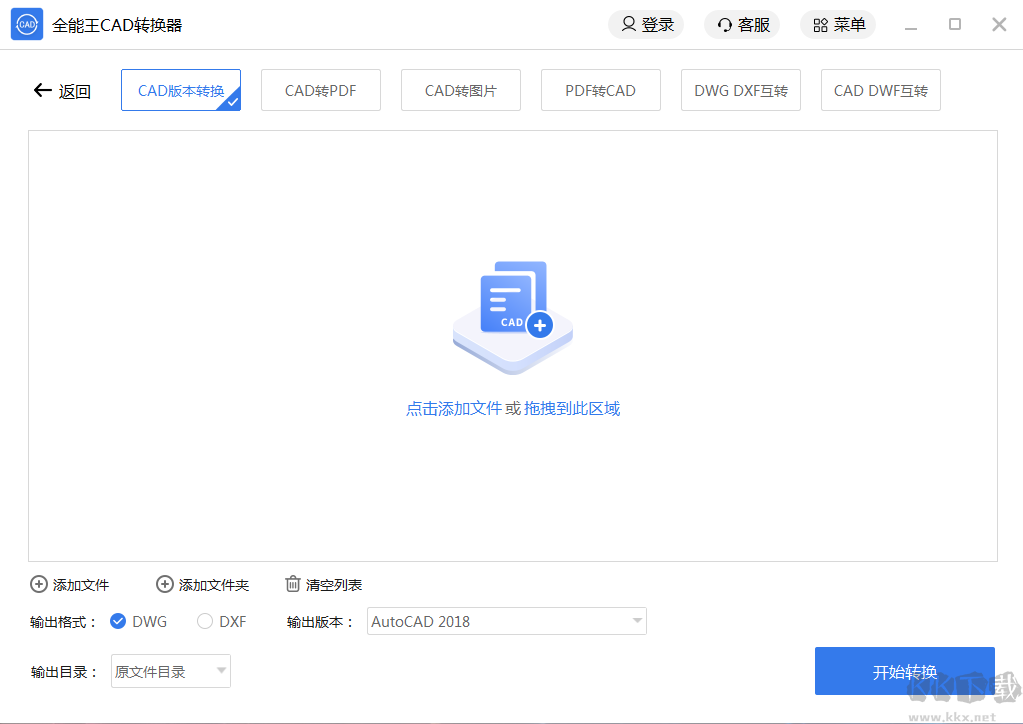This screenshot has height=724, width=1023.
Task: Open the 输出版本 dropdown arrow
Action: [637, 620]
